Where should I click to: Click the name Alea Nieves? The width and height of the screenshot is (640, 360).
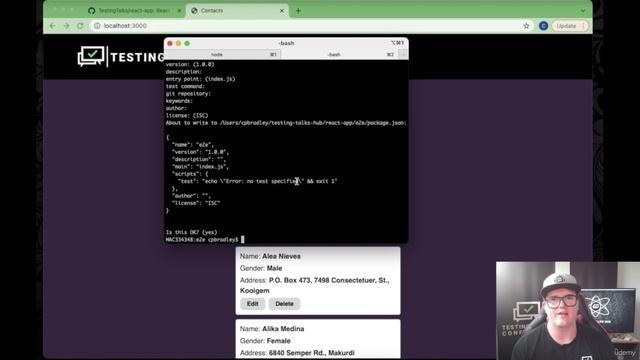point(281,256)
